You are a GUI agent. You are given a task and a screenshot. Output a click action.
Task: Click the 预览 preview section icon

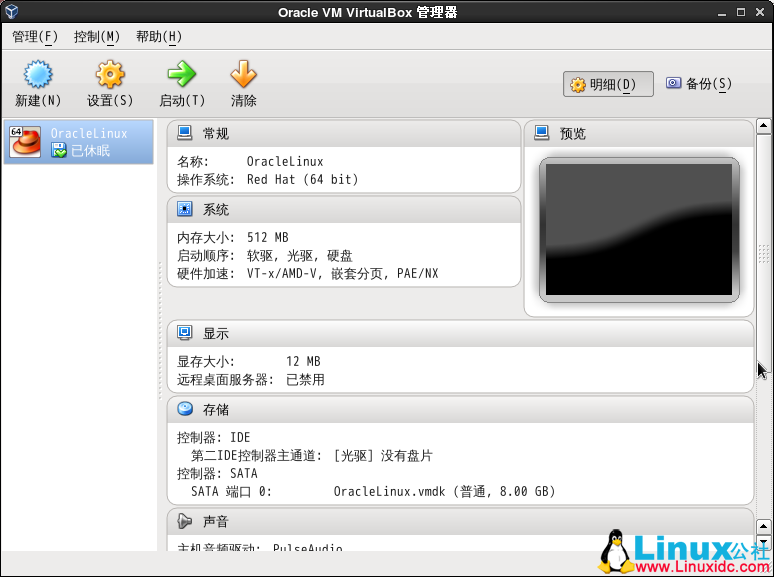tap(542, 133)
